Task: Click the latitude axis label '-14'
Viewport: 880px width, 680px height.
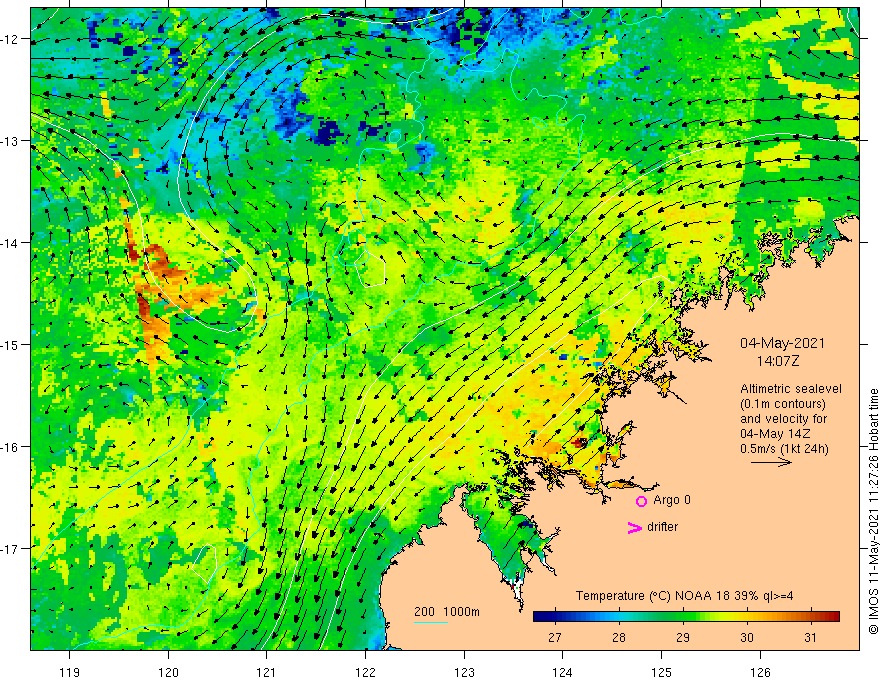Action: point(10,243)
